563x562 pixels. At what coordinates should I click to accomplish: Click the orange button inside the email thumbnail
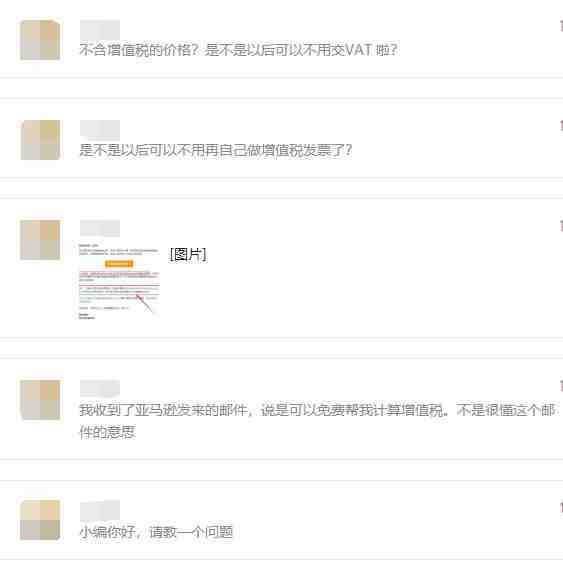(x=119, y=264)
